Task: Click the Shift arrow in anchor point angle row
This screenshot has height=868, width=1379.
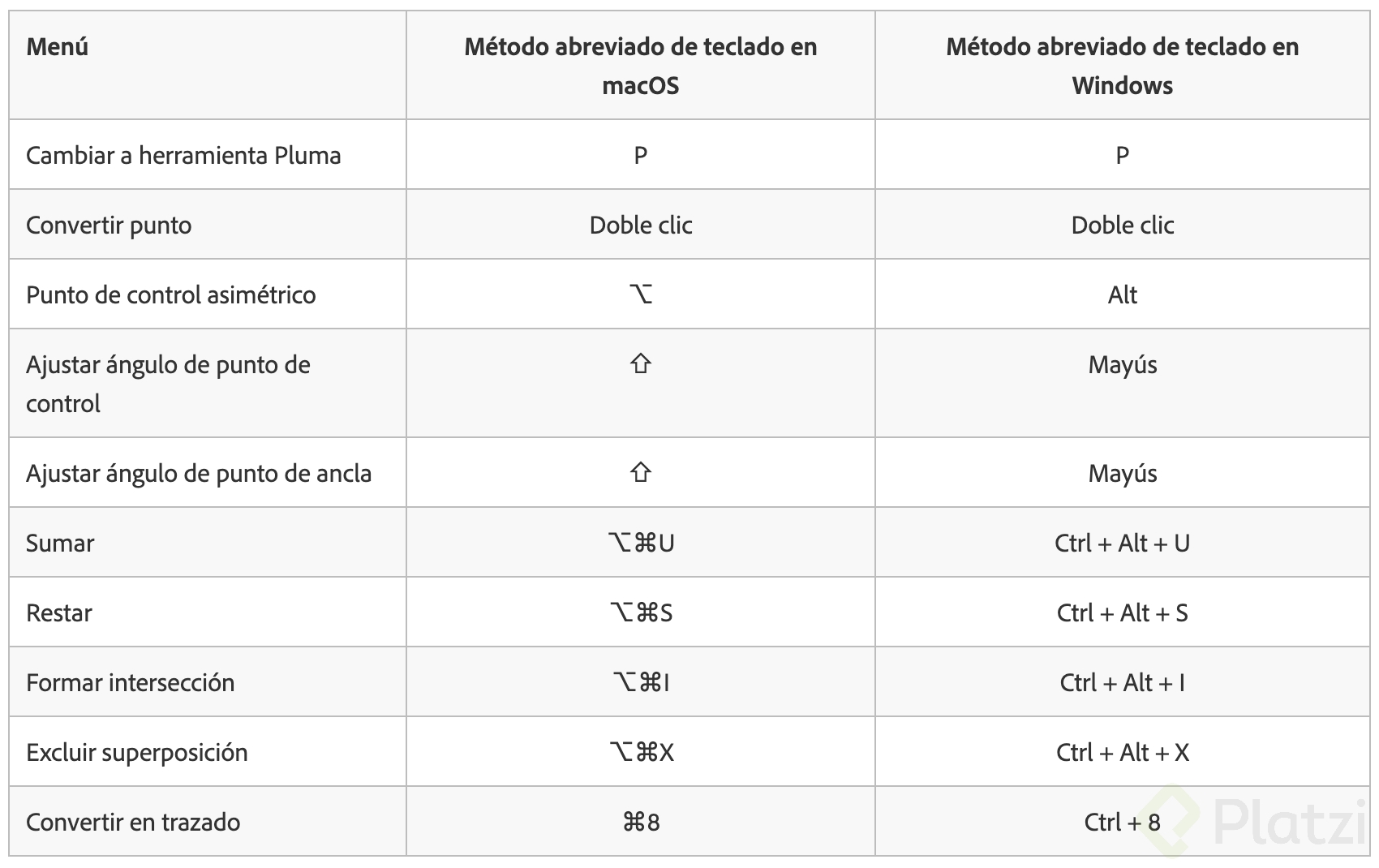Action: click(x=641, y=472)
